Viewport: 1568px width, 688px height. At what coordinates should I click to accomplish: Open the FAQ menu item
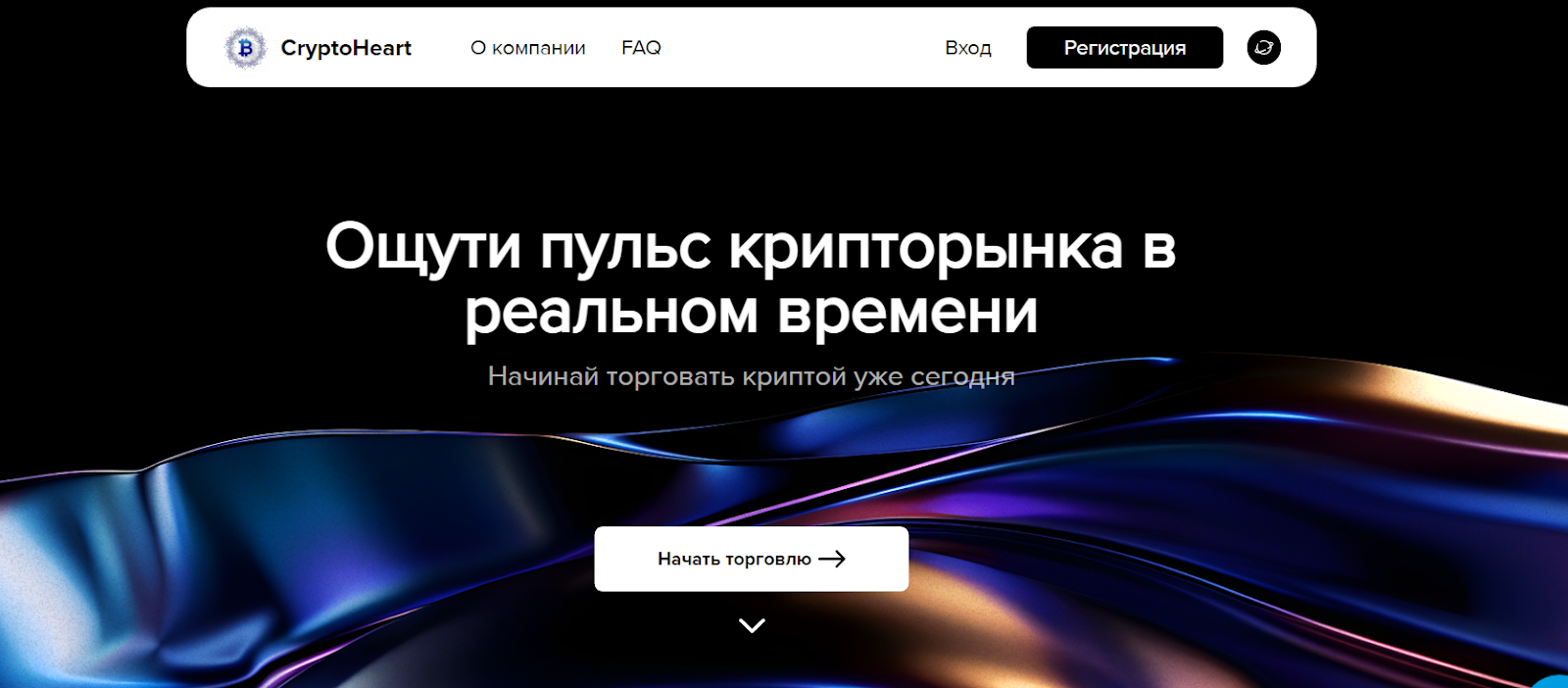(x=641, y=47)
